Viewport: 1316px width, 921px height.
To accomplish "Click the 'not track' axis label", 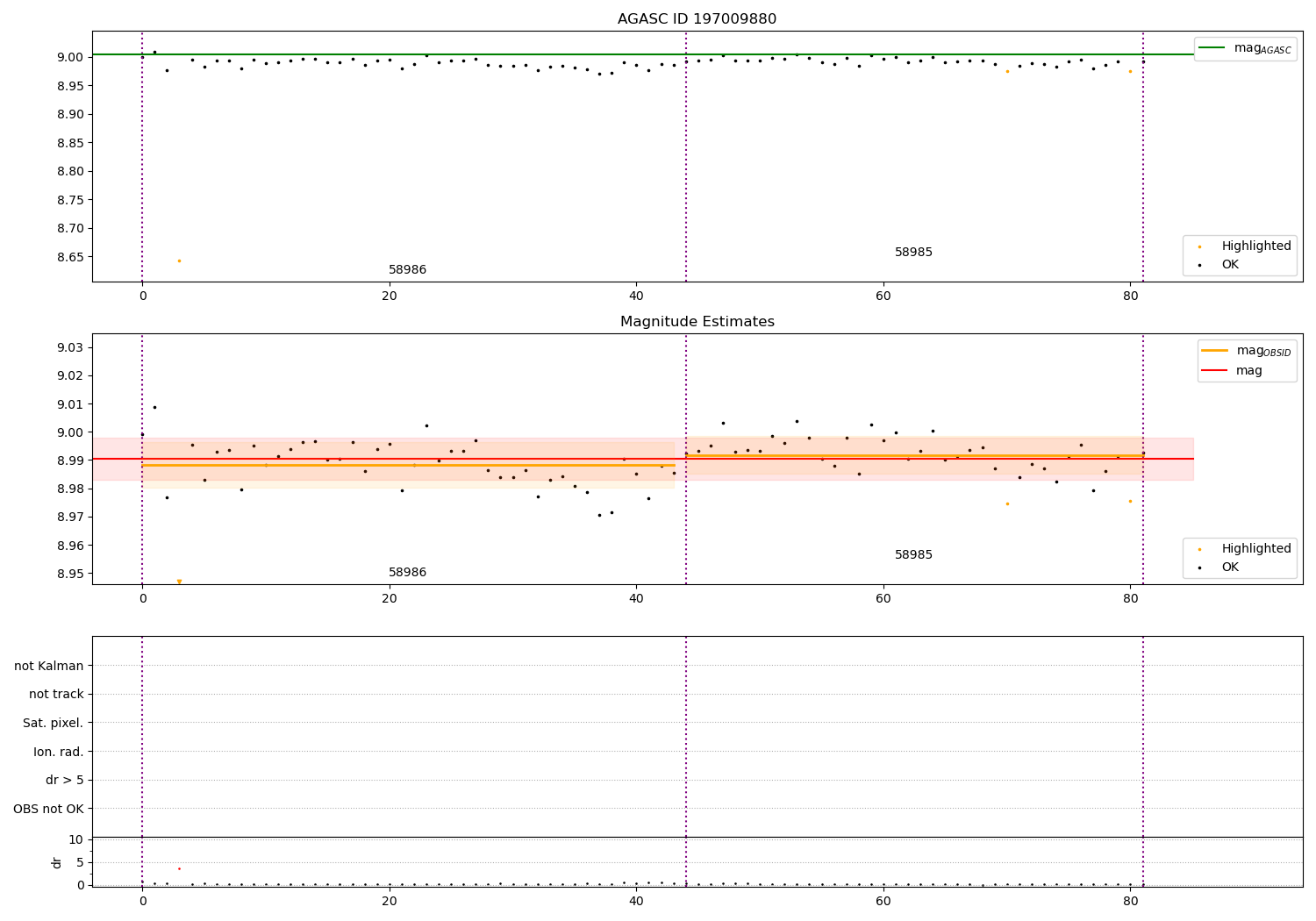I will click(x=56, y=695).
